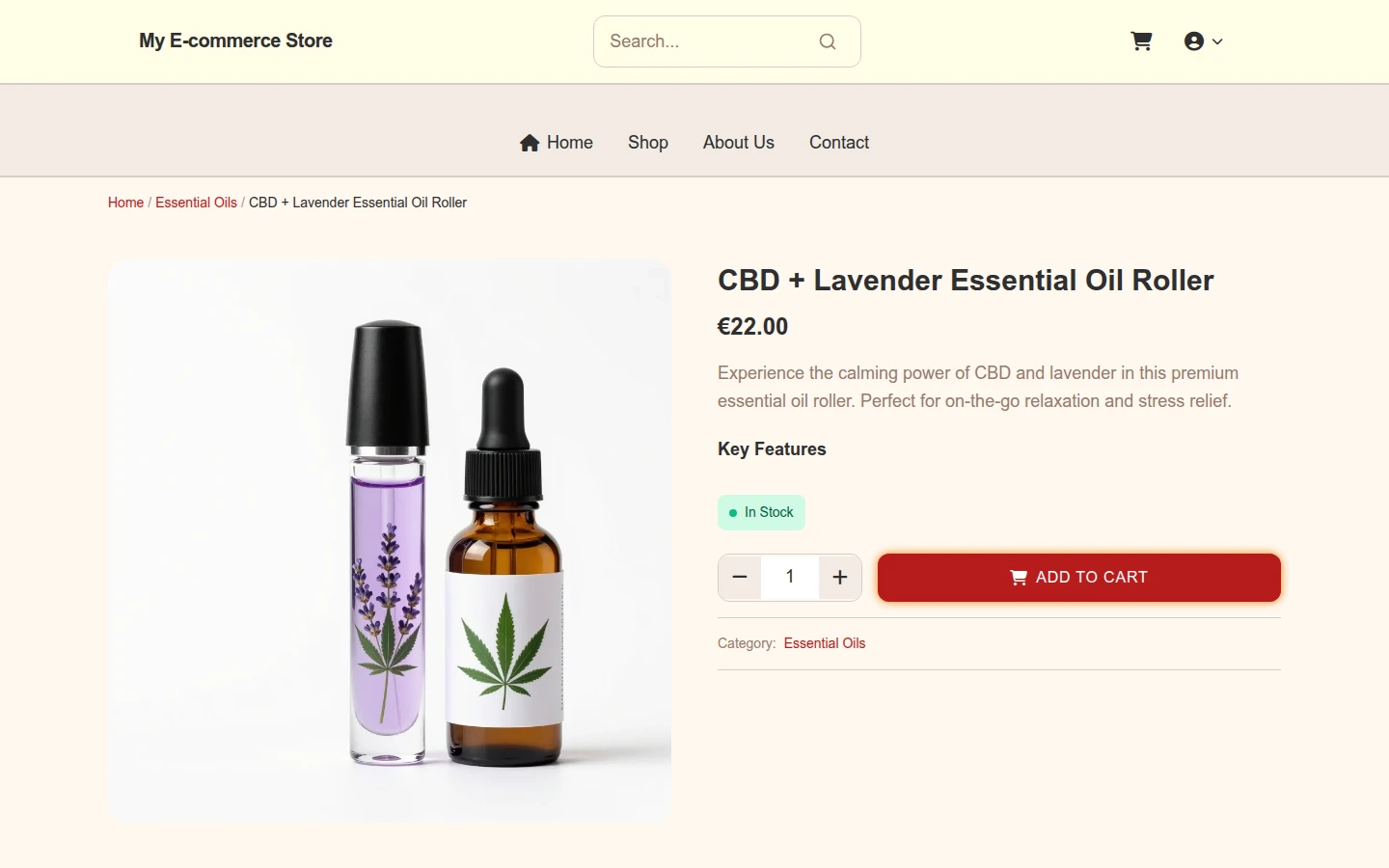Viewport: 1389px width, 868px height.
Task: Go to About Us page
Action: [x=739, y=143]
